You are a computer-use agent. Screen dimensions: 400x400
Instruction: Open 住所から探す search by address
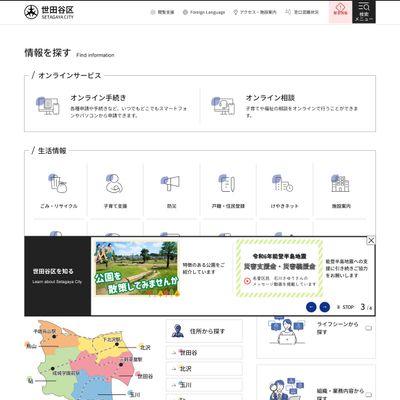click(x=204, y=331)
